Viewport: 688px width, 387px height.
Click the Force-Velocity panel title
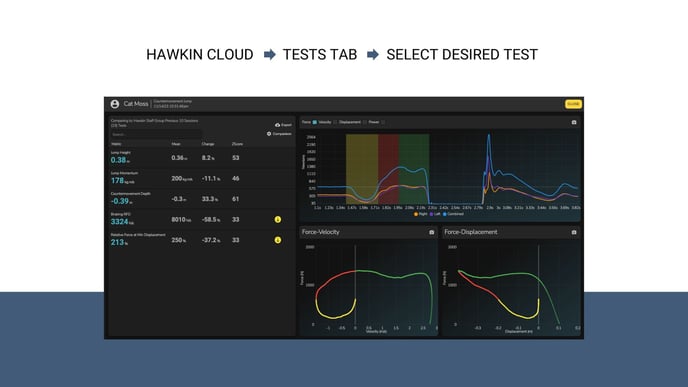(321, 232)
